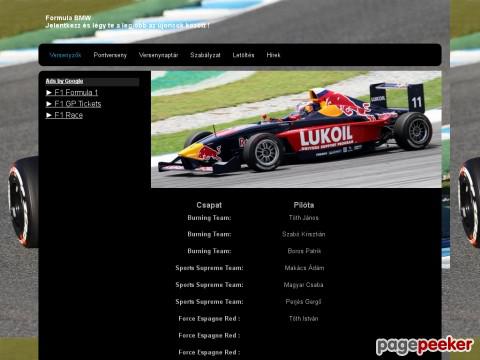Click Sports Supreme Team label beside Makács Ádám
480x360 pixels.
209,268
